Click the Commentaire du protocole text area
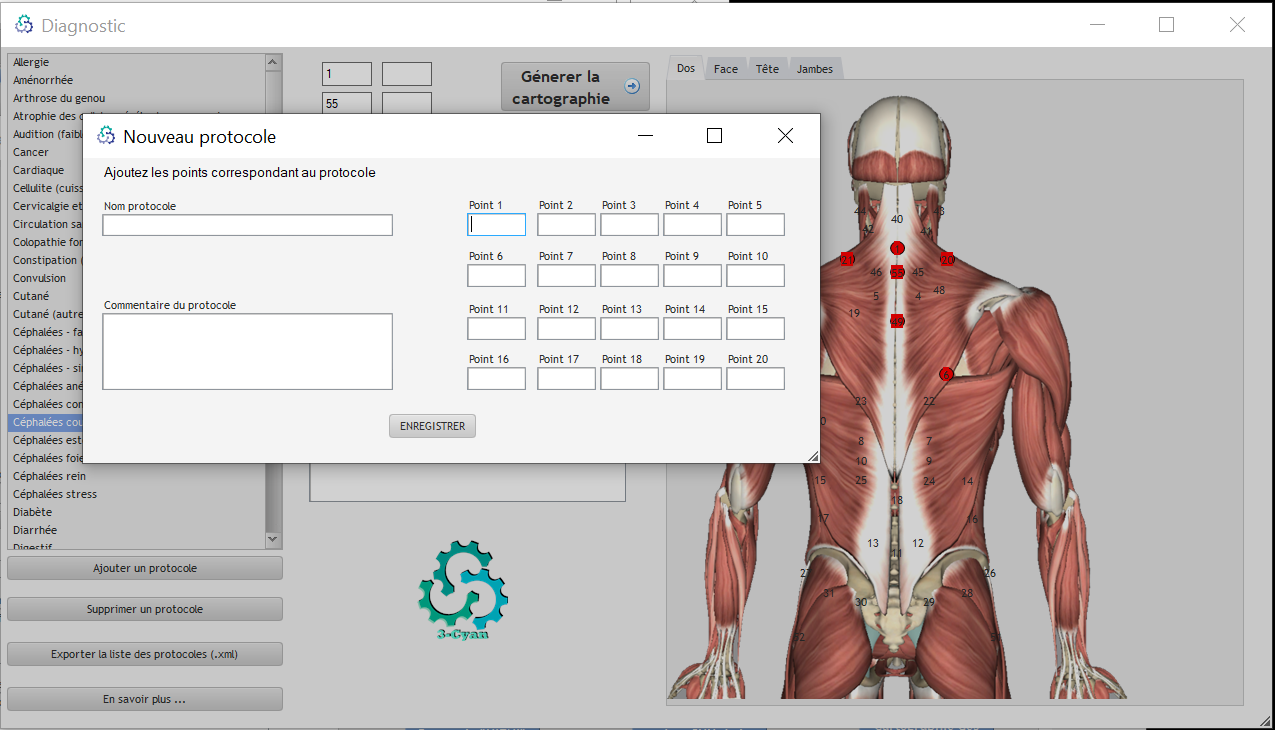Viewport: 1275px width, 730px height. [x=247, y=351]
